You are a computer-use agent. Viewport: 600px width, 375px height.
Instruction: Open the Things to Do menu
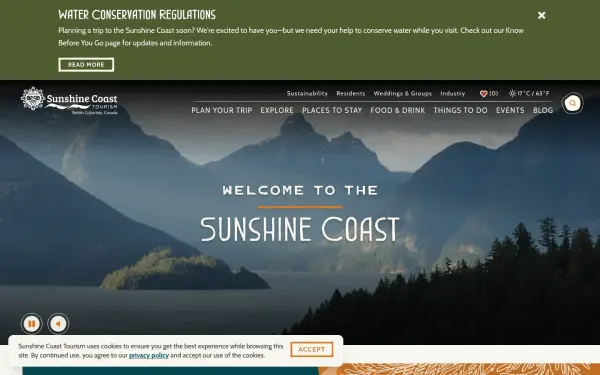tap(460, 110)
